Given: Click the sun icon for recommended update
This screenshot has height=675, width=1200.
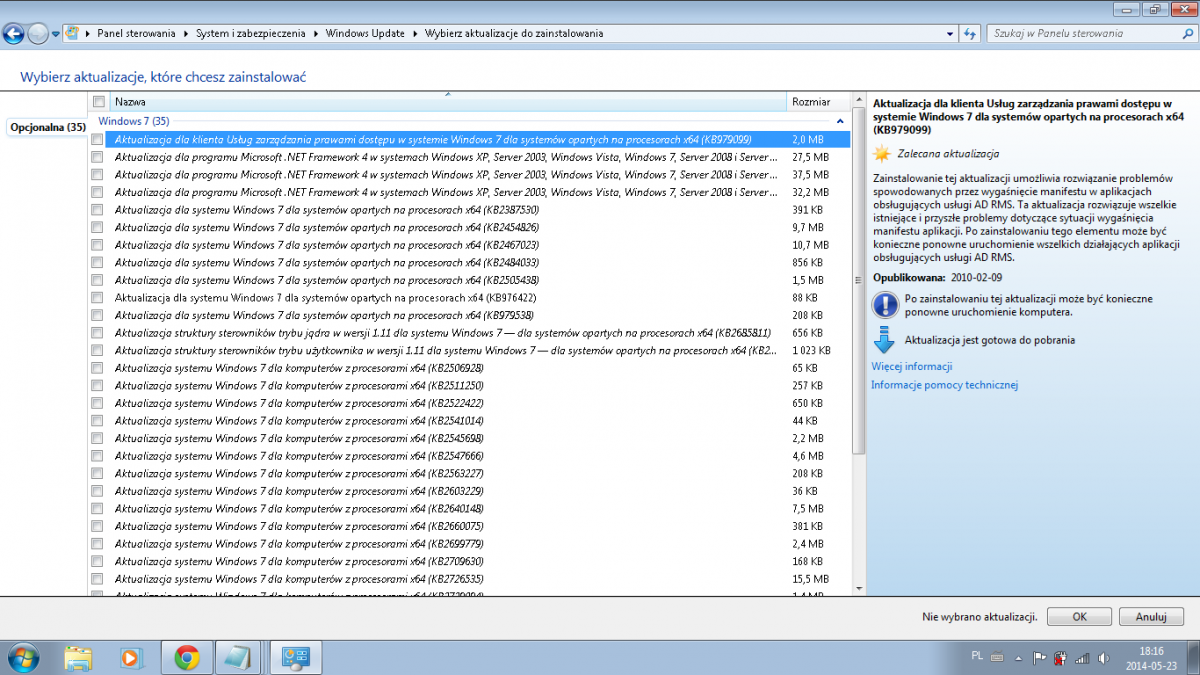Looking at the screenshot, I should click(x=881, y=154).
